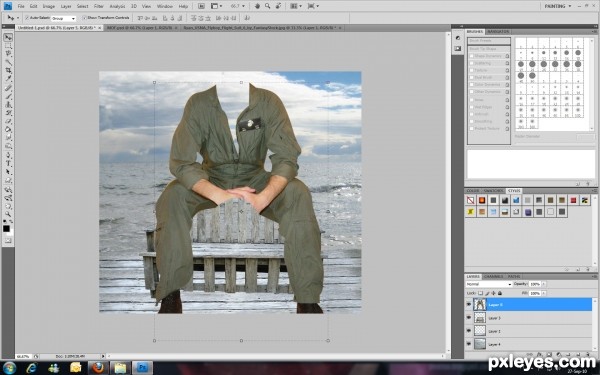Click the Brush Presets button
Image resolution: width=600 pixels, height=375 pixels.
click(x=489, y=41)
